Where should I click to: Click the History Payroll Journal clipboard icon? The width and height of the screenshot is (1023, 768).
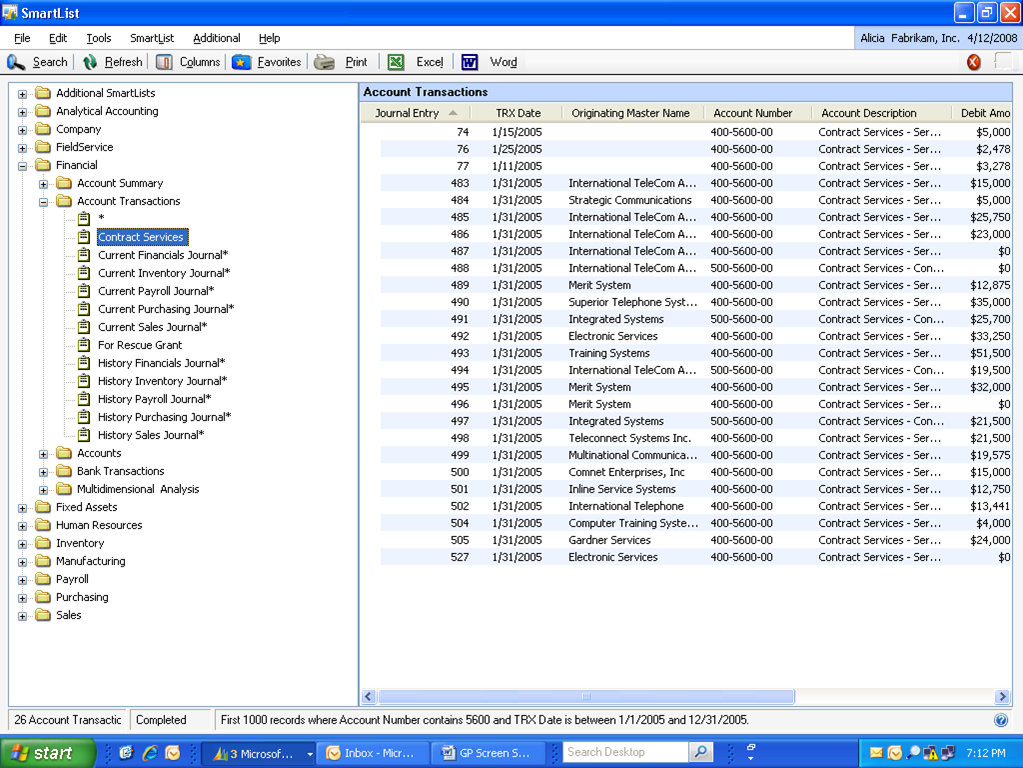click(x=84, y=399)
